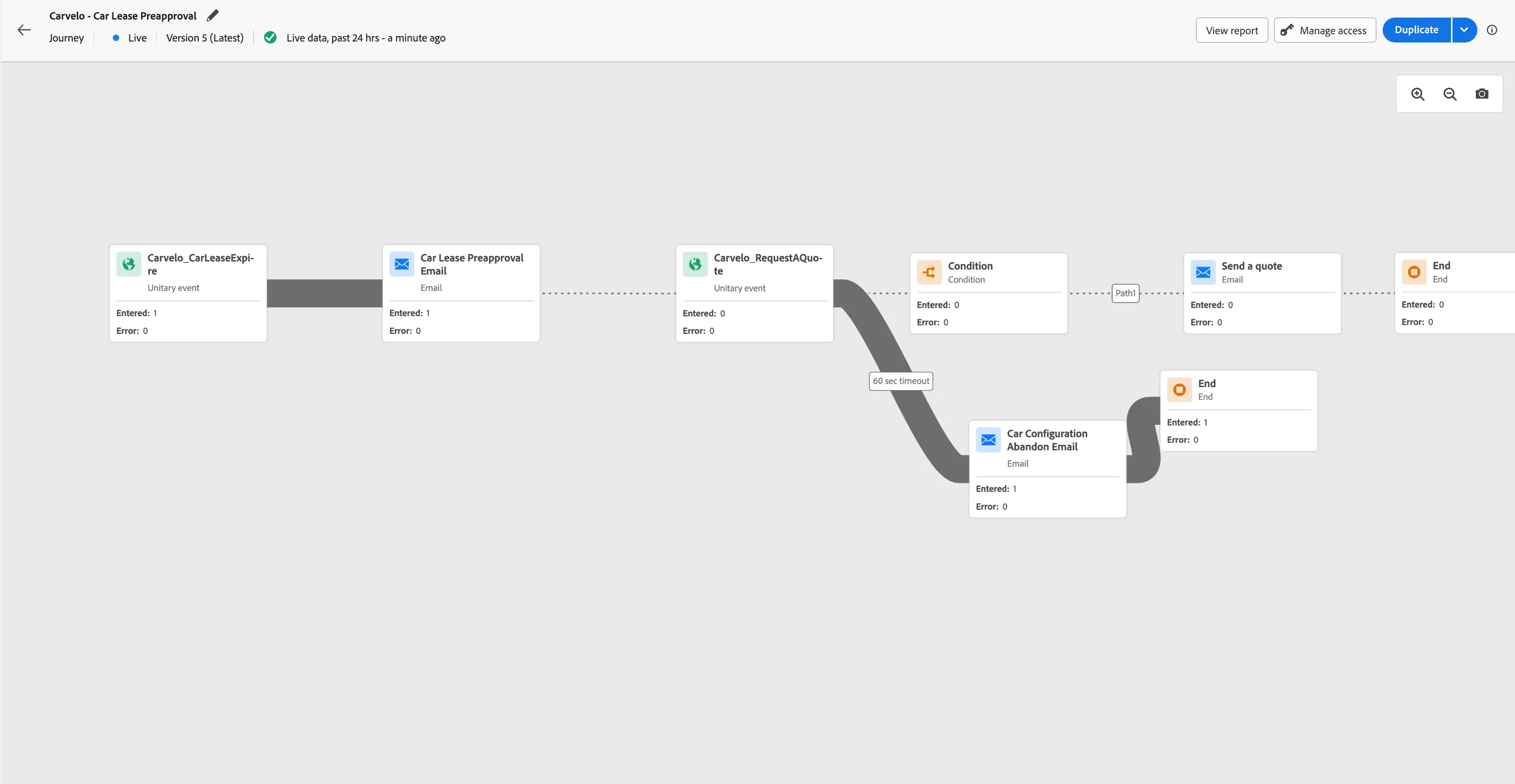Screen dimensions: 1515x784
Task: Select the orange Condition node icon
Action: point(928,273)
